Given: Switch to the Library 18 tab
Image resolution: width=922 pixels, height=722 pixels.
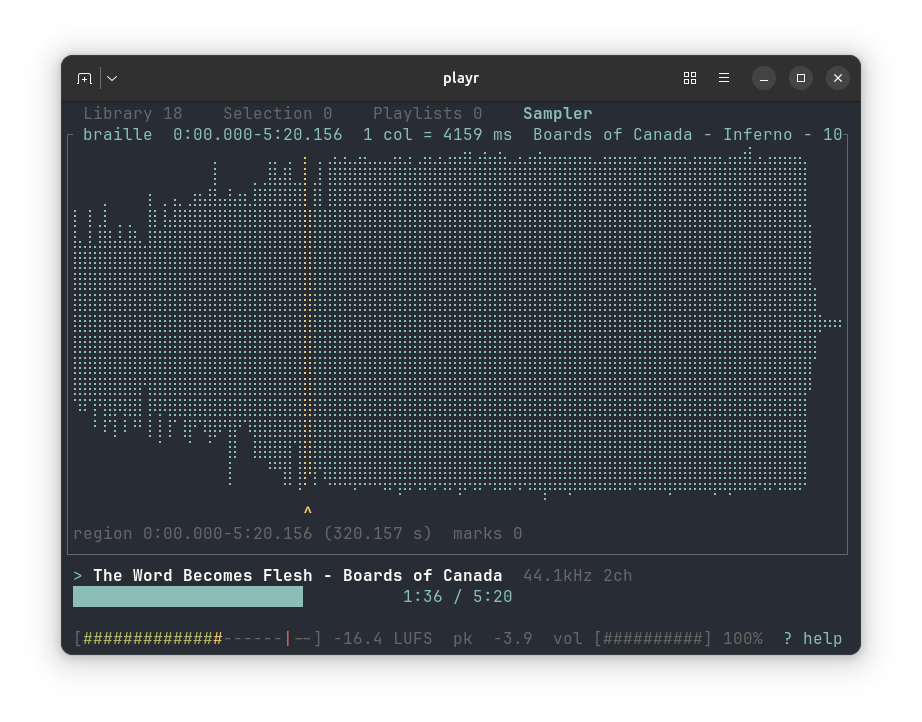Looking at the screenshot, I should (133, 113).
